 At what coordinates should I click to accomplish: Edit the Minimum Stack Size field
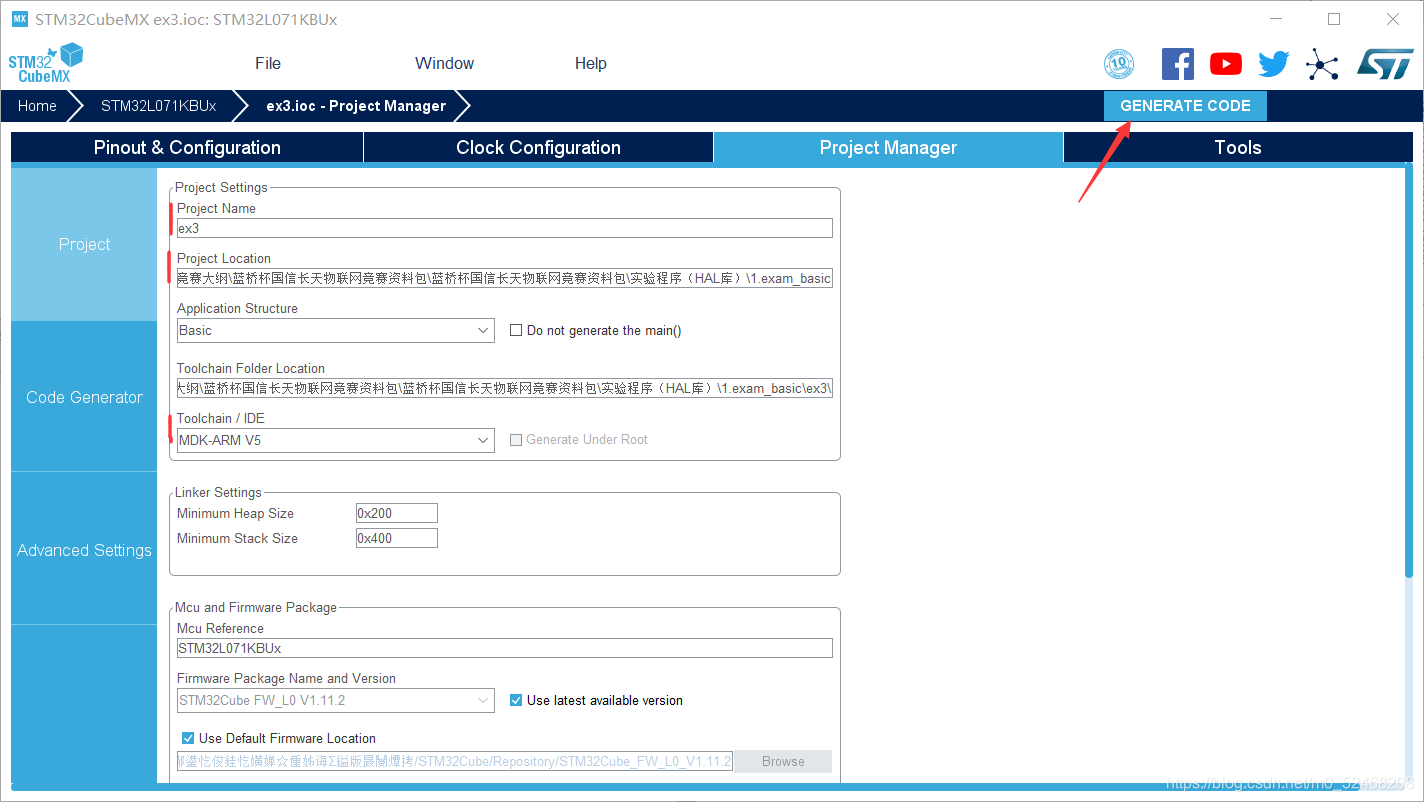(397, 538)
